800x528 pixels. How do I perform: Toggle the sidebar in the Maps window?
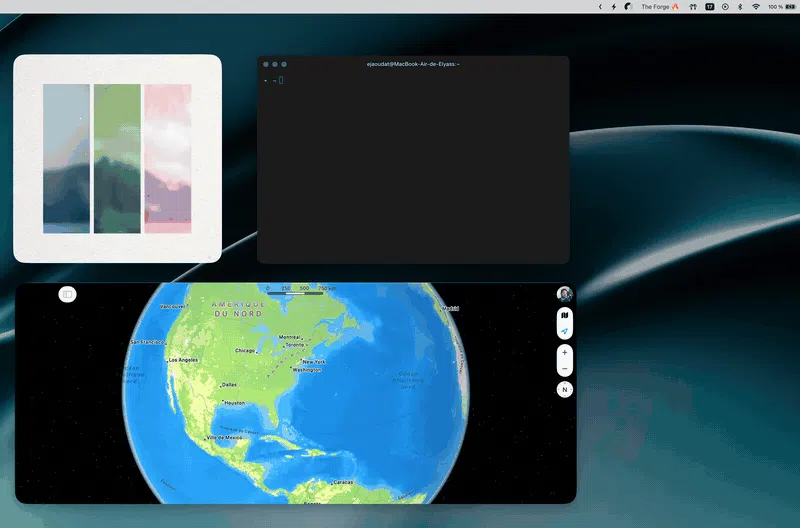tap(67, 294)
